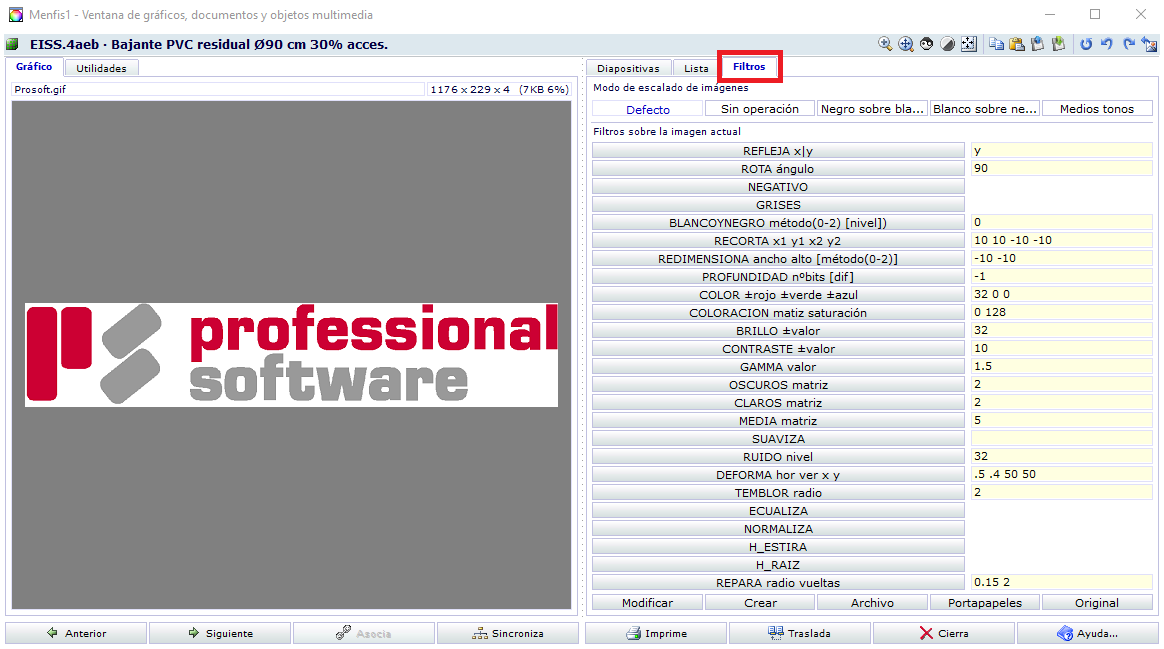Edit the DEFORMA field showing .5 .4 50 50
Screen dimensions: 1164x649
coord(1062,474)
